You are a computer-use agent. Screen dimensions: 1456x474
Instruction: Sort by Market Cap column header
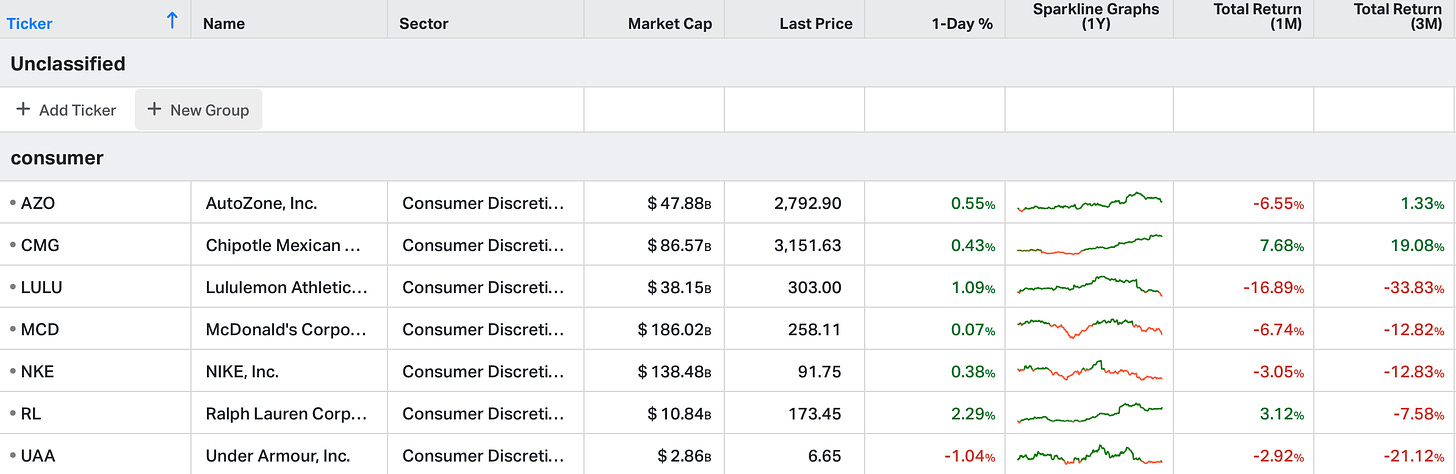[669, 23]
